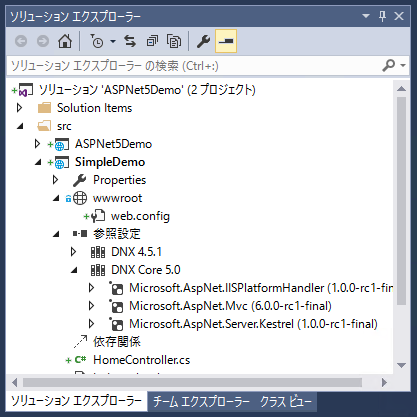
Task: Select Microsoft.AspNet.Mvc (6.0.0-rc1-final) label
Action: pyautogui.click(x=230, y=306)
